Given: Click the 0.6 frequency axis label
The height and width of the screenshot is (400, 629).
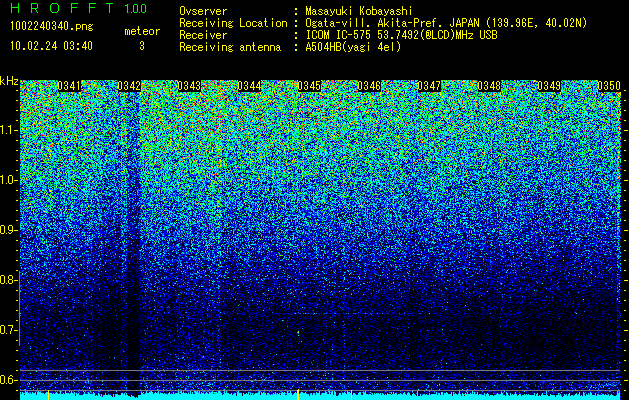Looking at the screenshot, I should (x=8, y=380).
